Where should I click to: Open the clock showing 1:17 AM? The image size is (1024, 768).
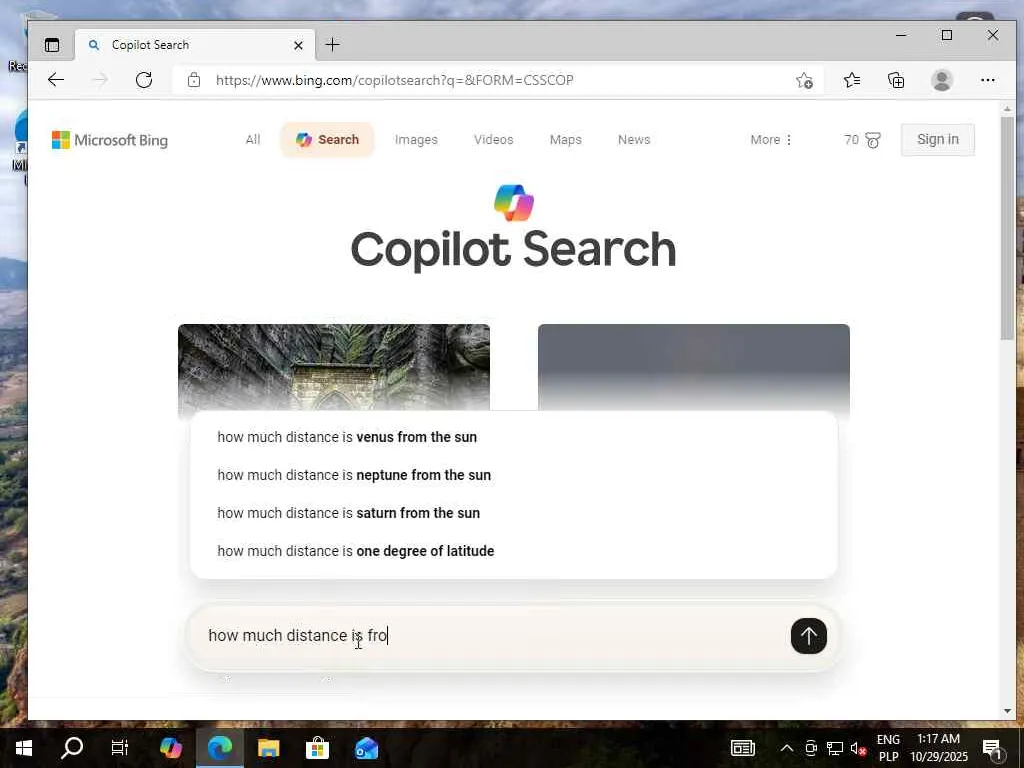click(938, 748)
